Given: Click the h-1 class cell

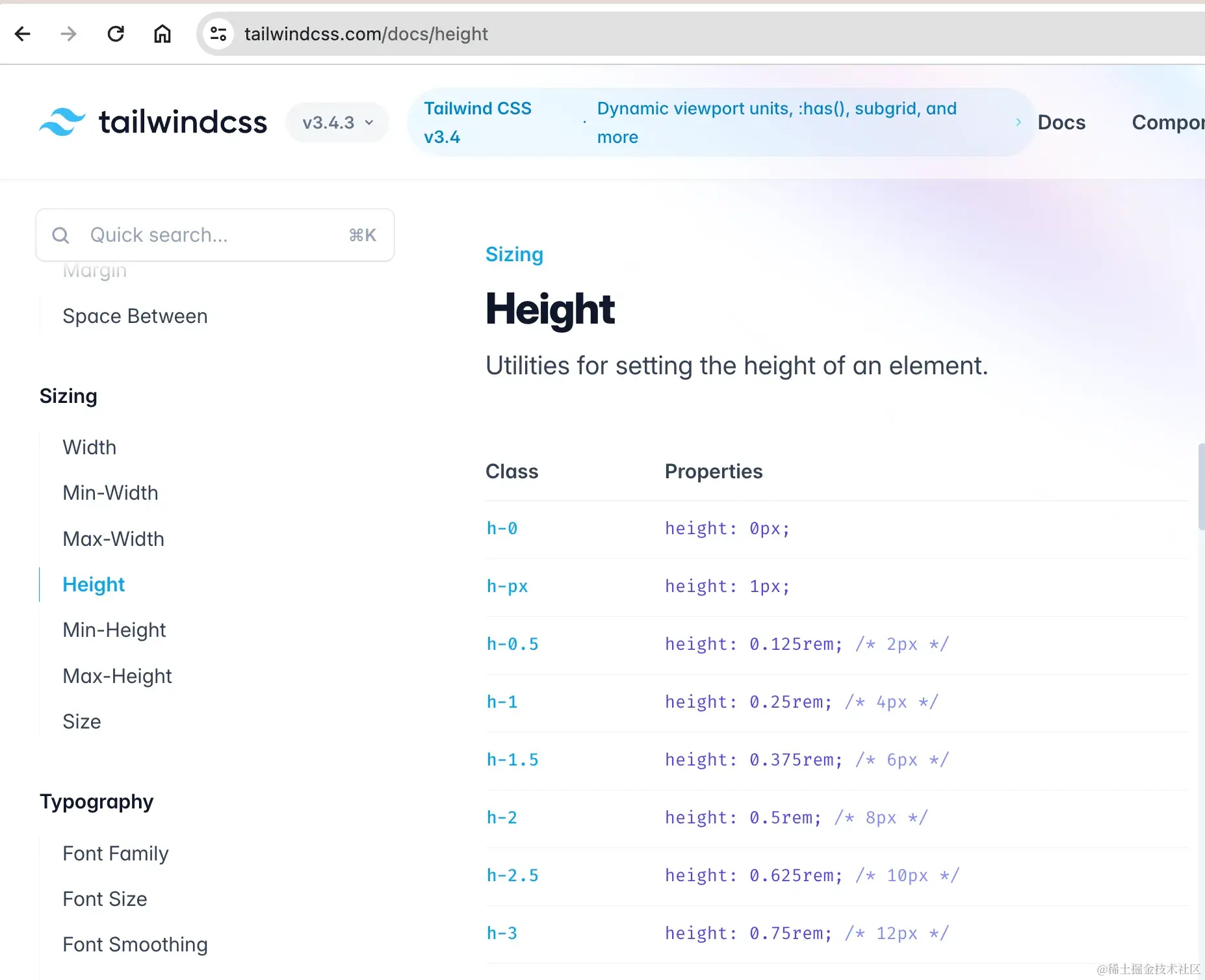Looking at the screenshot, I should point(502,702).
